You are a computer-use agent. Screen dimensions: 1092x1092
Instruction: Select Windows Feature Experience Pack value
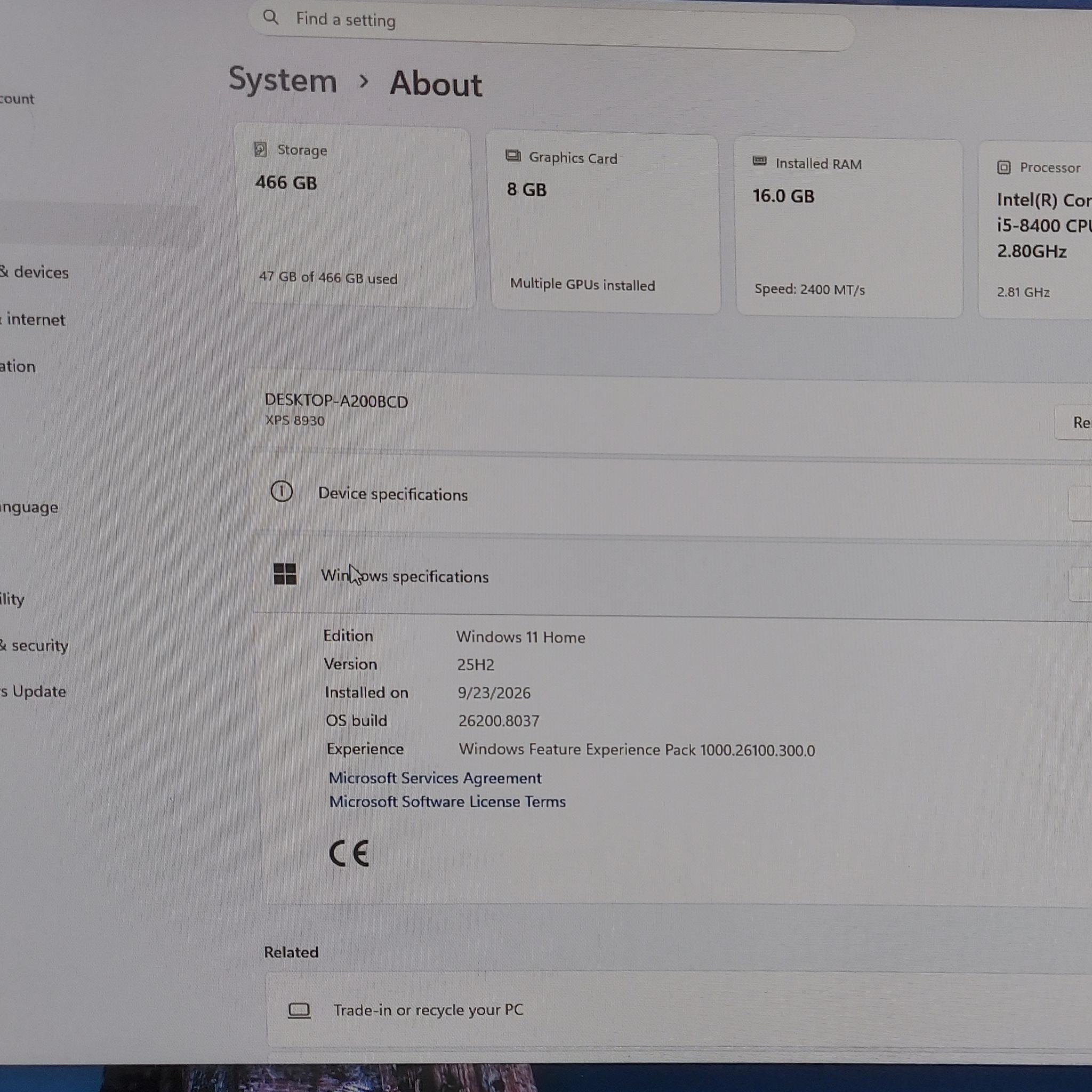[x=637, y=750]
